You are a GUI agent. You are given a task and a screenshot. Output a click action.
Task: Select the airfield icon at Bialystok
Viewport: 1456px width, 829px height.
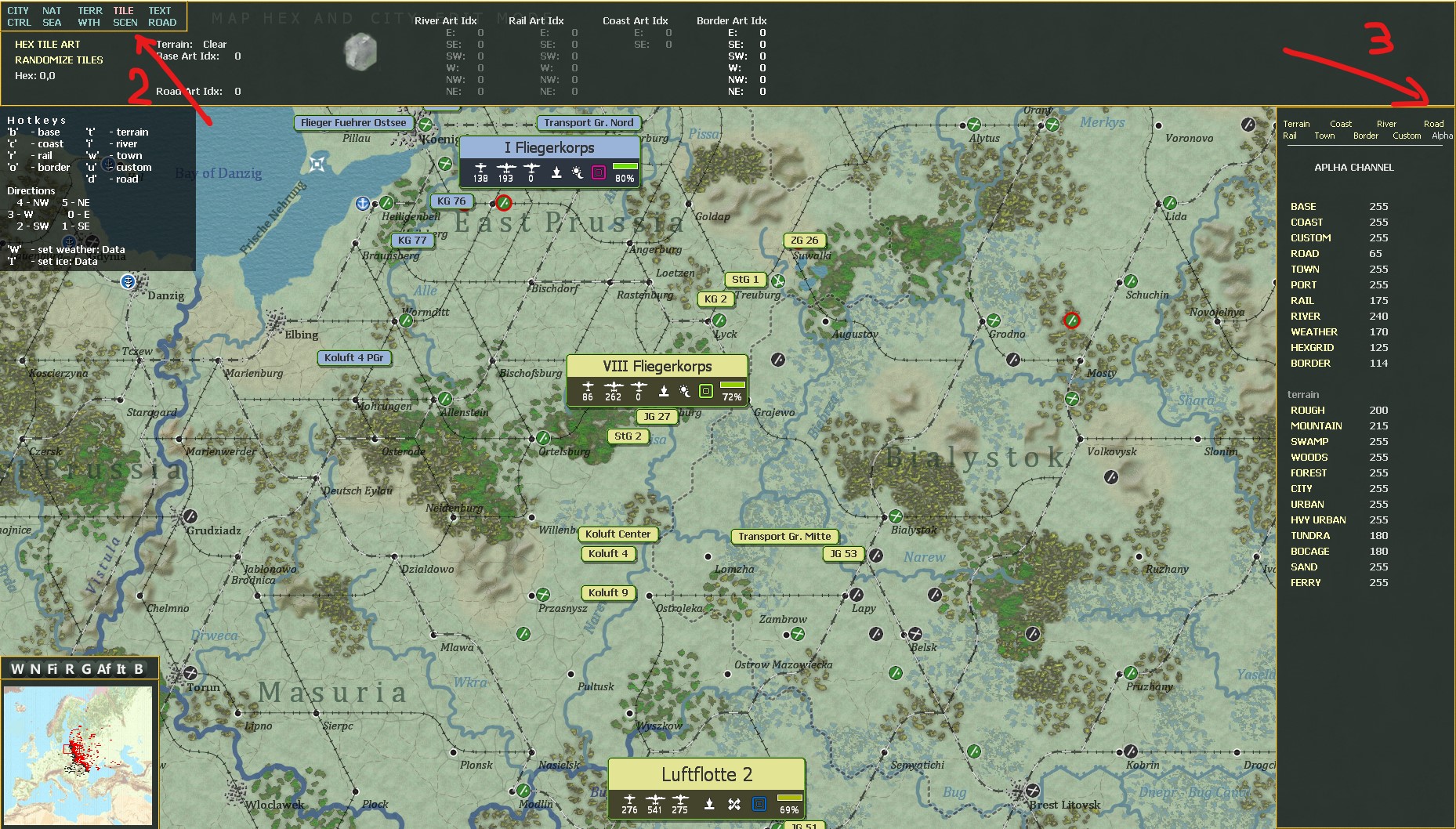896,516
